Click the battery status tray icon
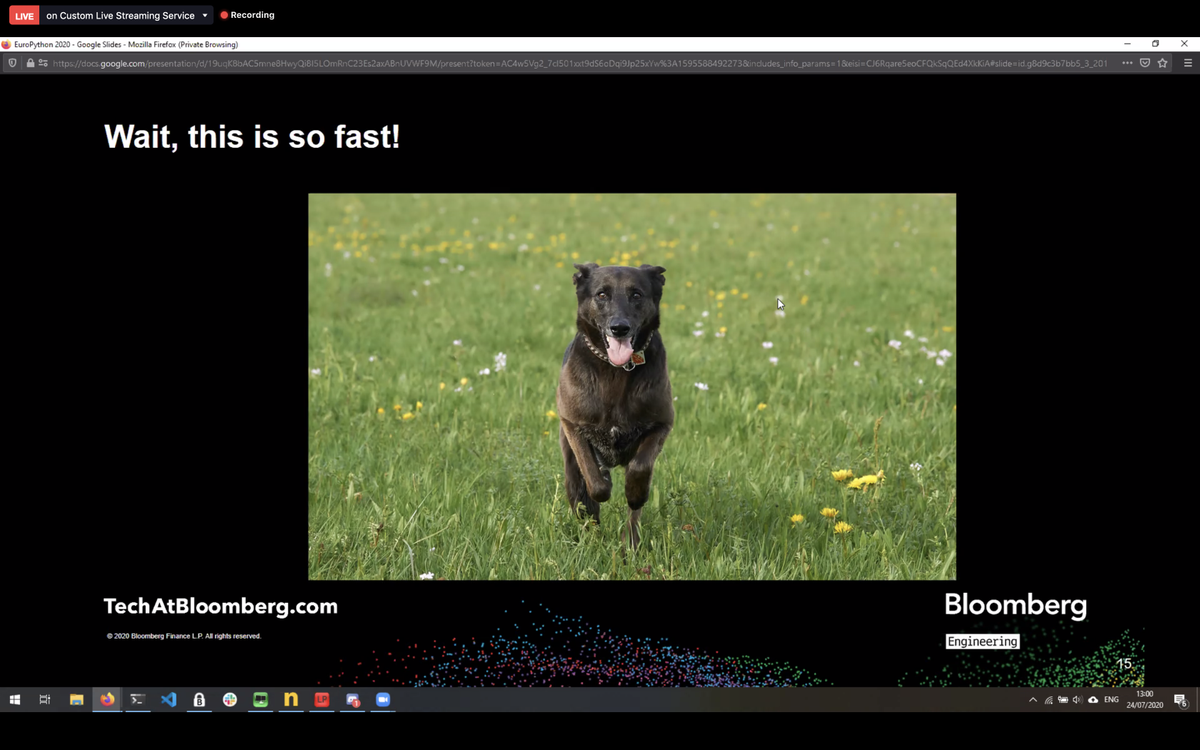The image size is (1200, 750). click(1063, 700)
